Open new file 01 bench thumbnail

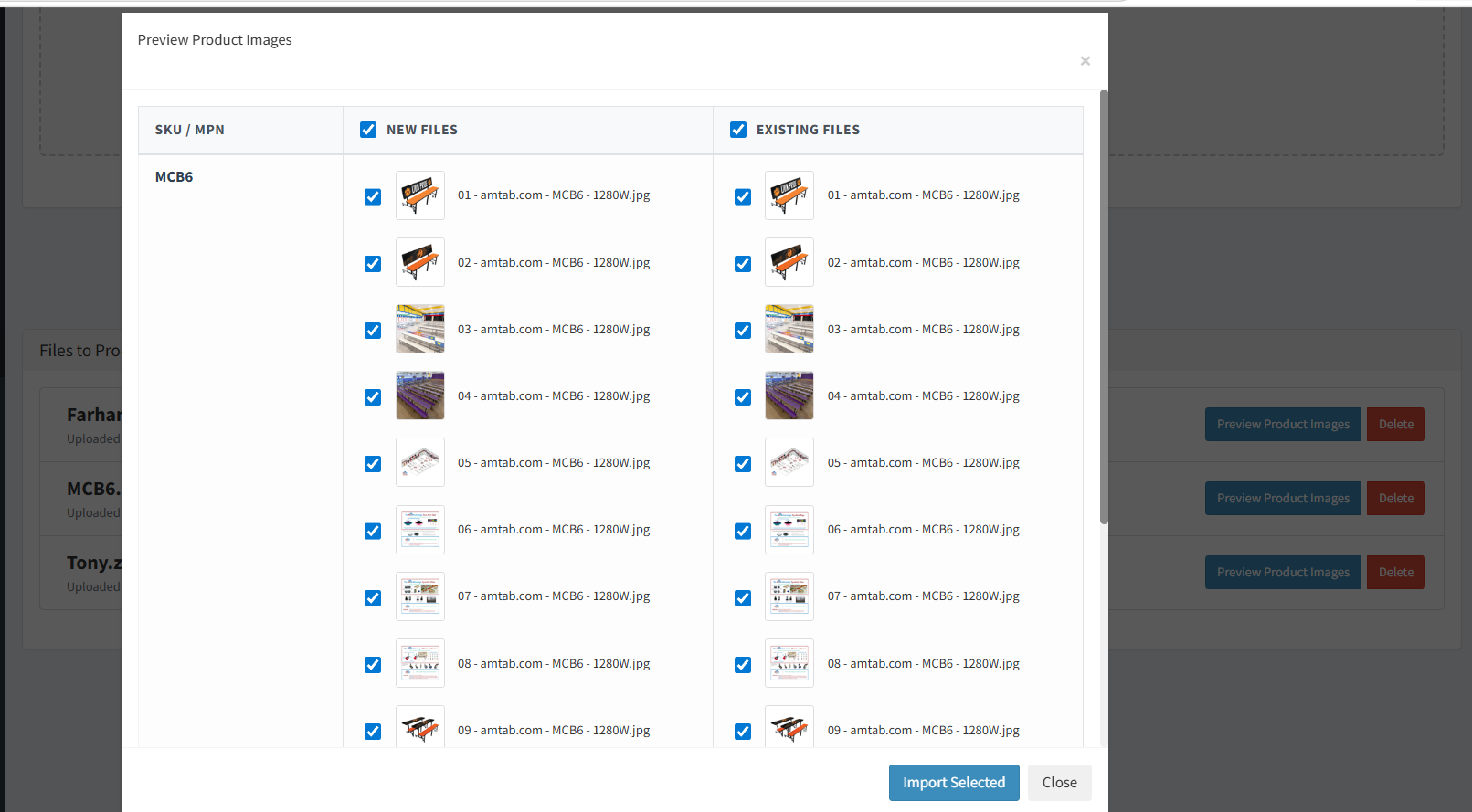(x=420, y=195)
